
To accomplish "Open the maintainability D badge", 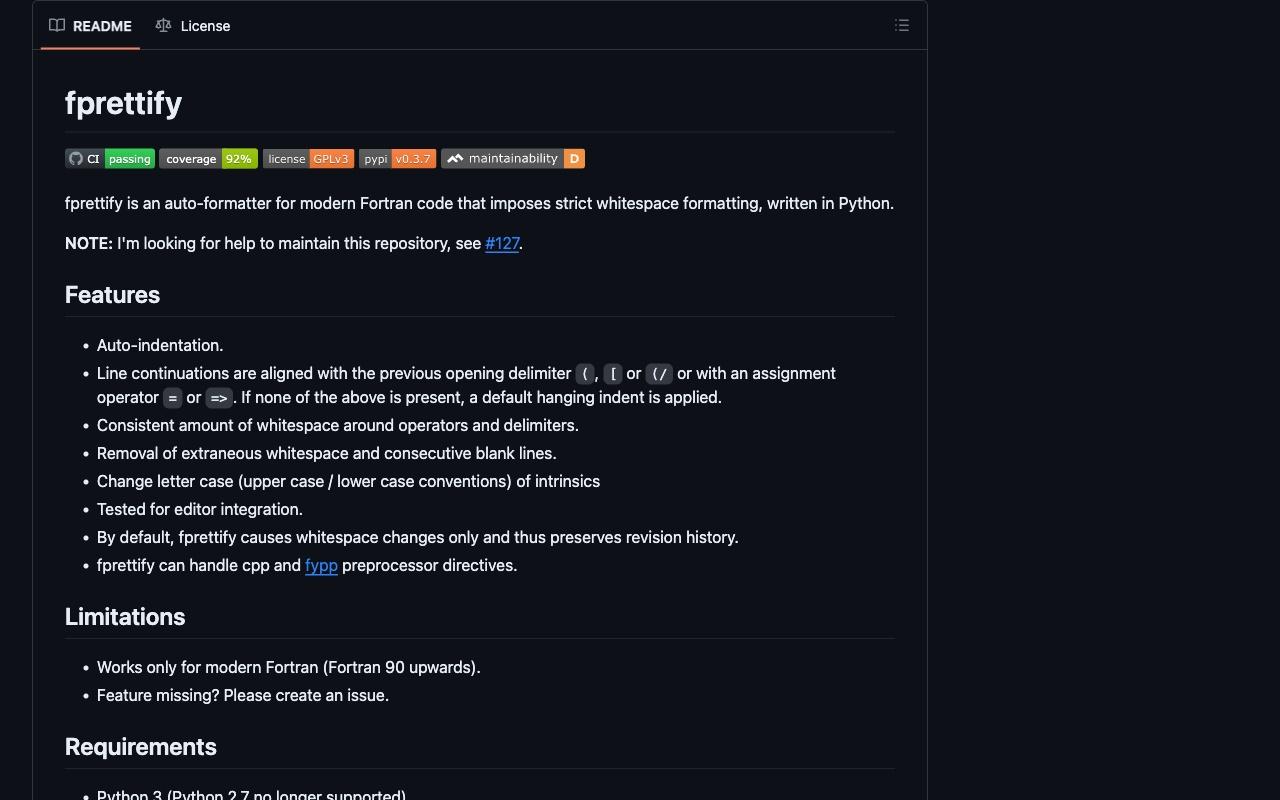I will coord(513,159).
